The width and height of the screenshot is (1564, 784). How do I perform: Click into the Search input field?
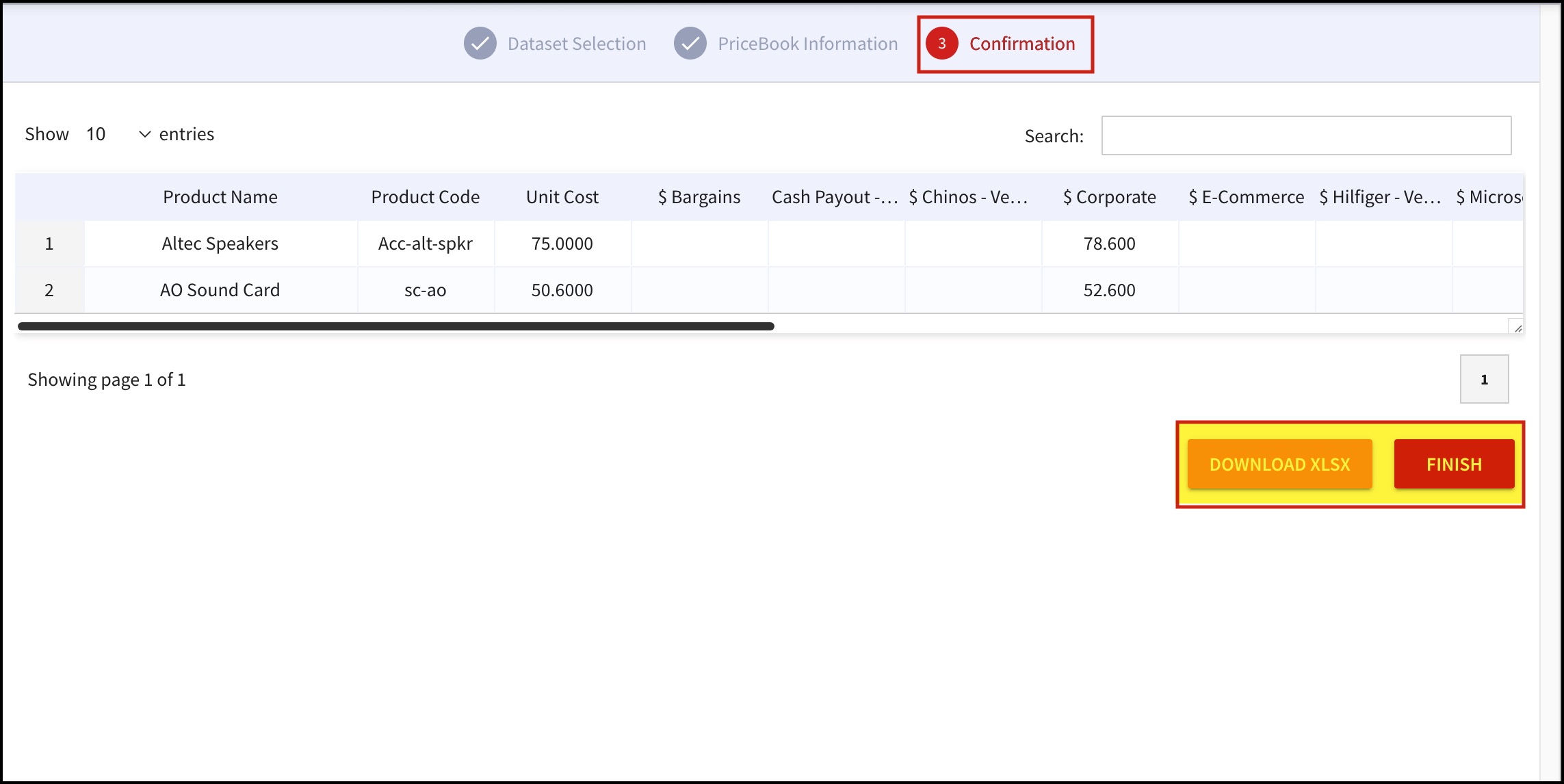tap(1306, 135)
